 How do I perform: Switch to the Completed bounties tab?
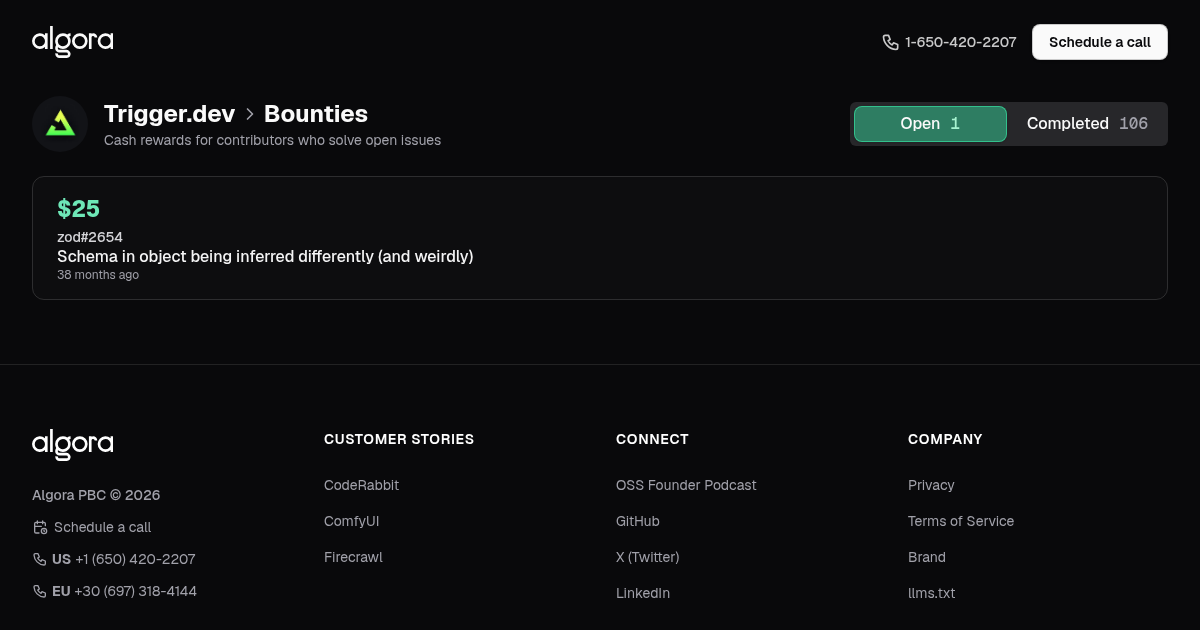[x=1087, y=124]
